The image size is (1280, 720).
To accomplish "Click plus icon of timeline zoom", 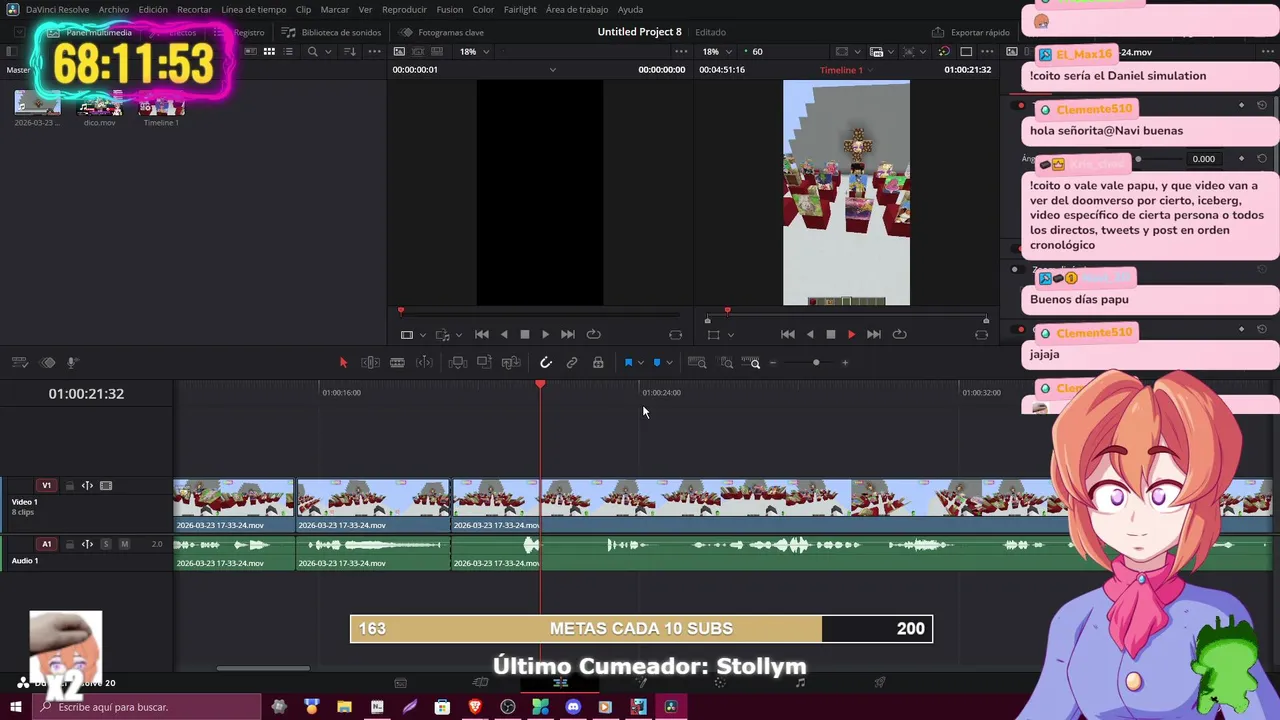I will click(x=845, y=363).
